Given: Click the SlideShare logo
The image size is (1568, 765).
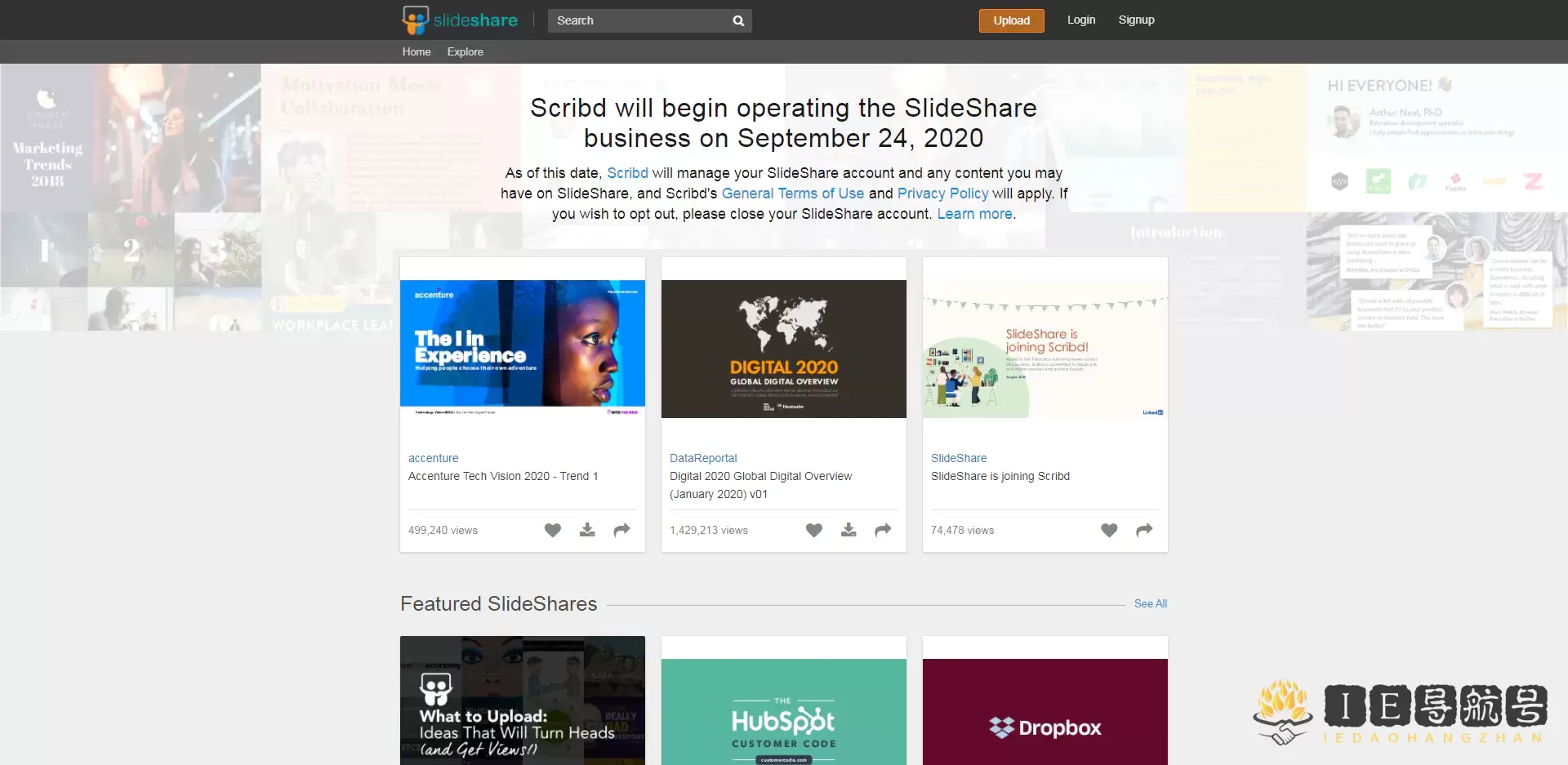Looking at the screenshot, I should tap(460, 20).
